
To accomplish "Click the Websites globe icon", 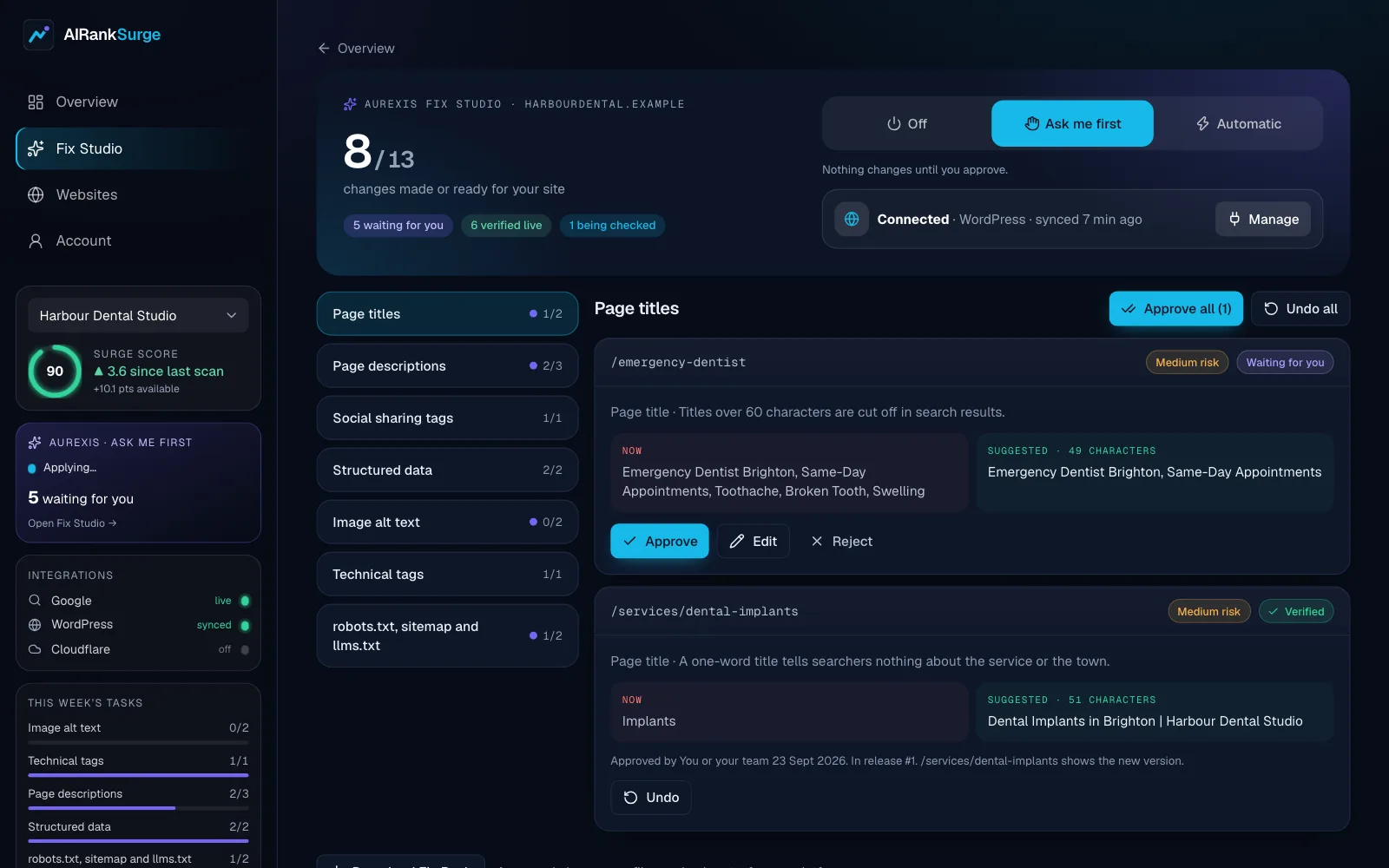I will click(36, 195).
